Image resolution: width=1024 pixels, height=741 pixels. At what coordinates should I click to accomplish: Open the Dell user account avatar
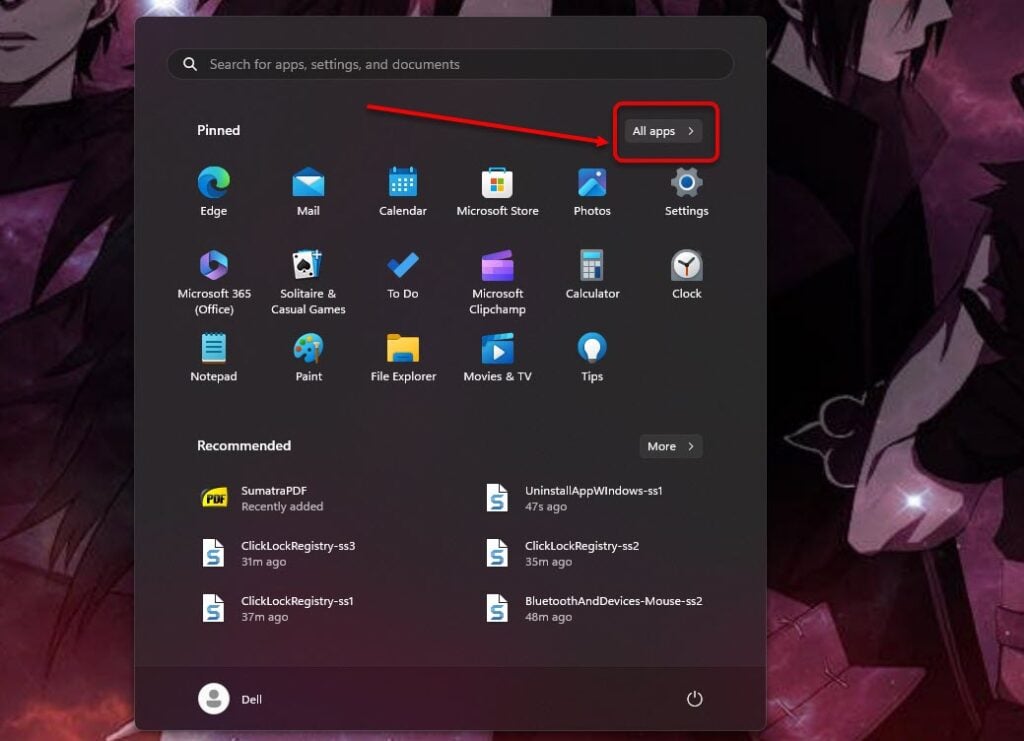tap(214, 699)
